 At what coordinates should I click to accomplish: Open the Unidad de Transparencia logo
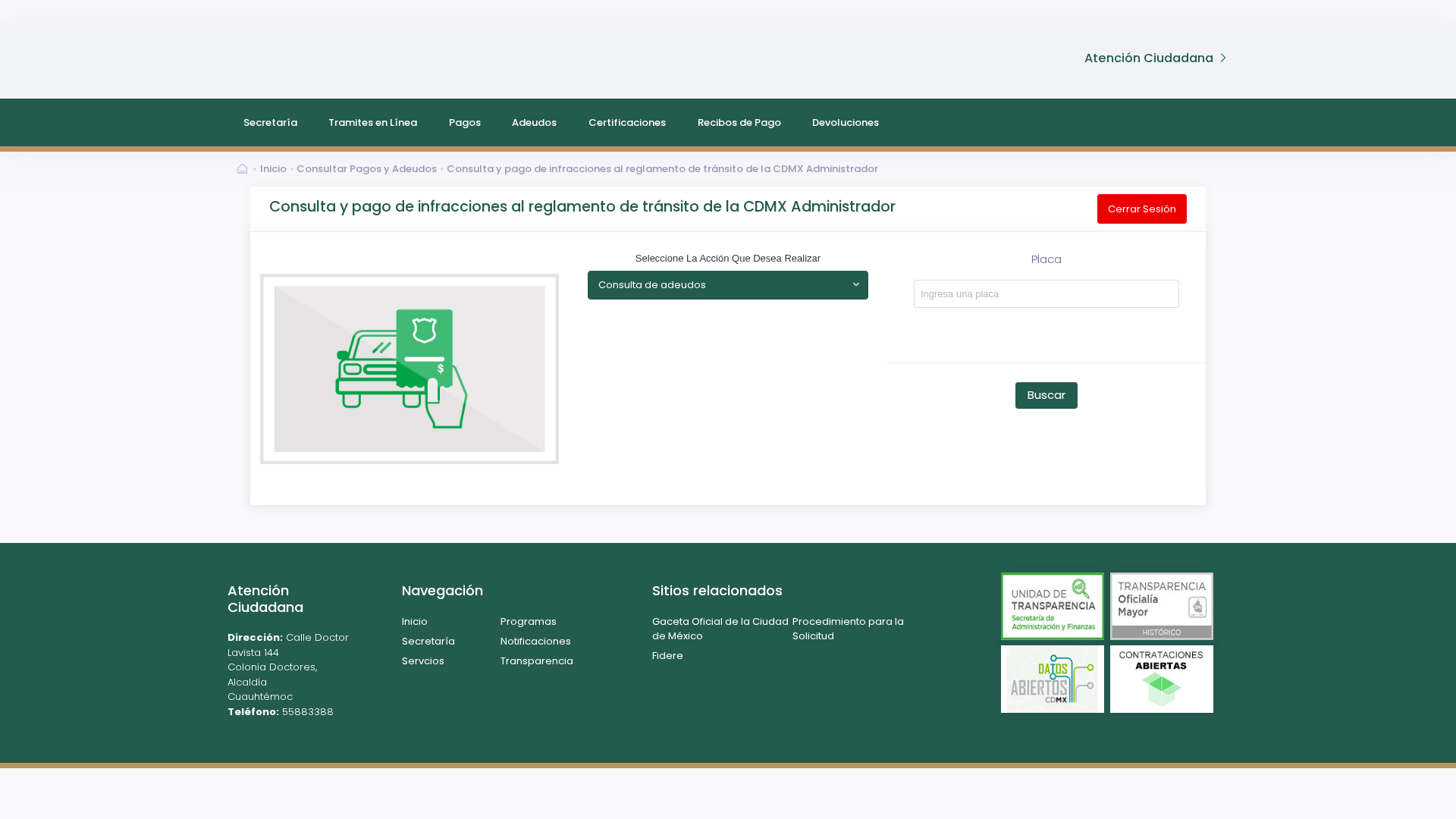coord(1053,606)
